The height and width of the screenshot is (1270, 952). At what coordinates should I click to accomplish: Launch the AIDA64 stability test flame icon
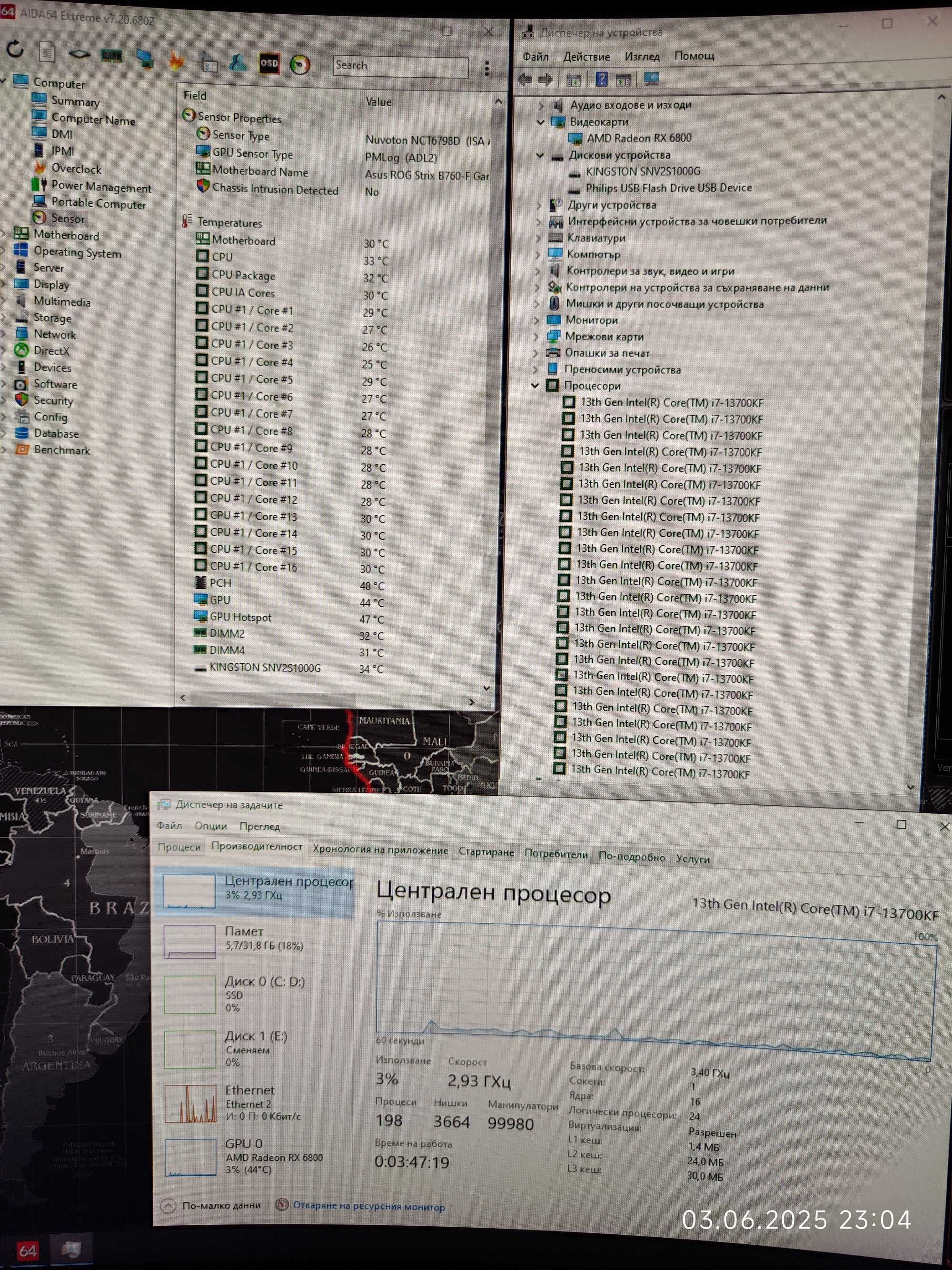click(176, 60)
